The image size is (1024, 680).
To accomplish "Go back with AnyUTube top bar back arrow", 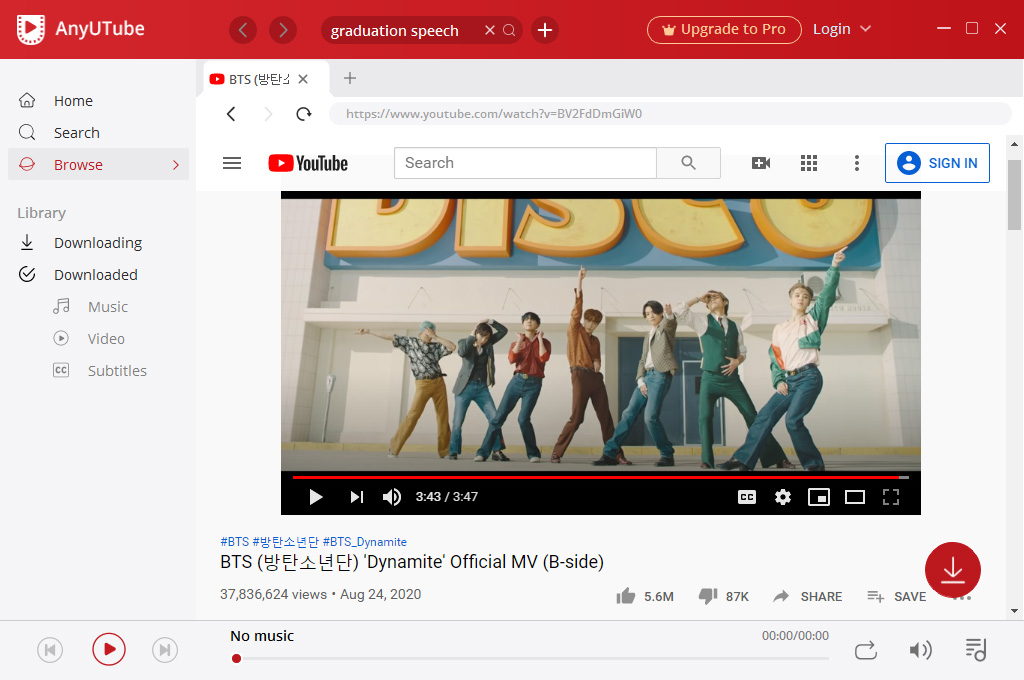I will 243,30.
